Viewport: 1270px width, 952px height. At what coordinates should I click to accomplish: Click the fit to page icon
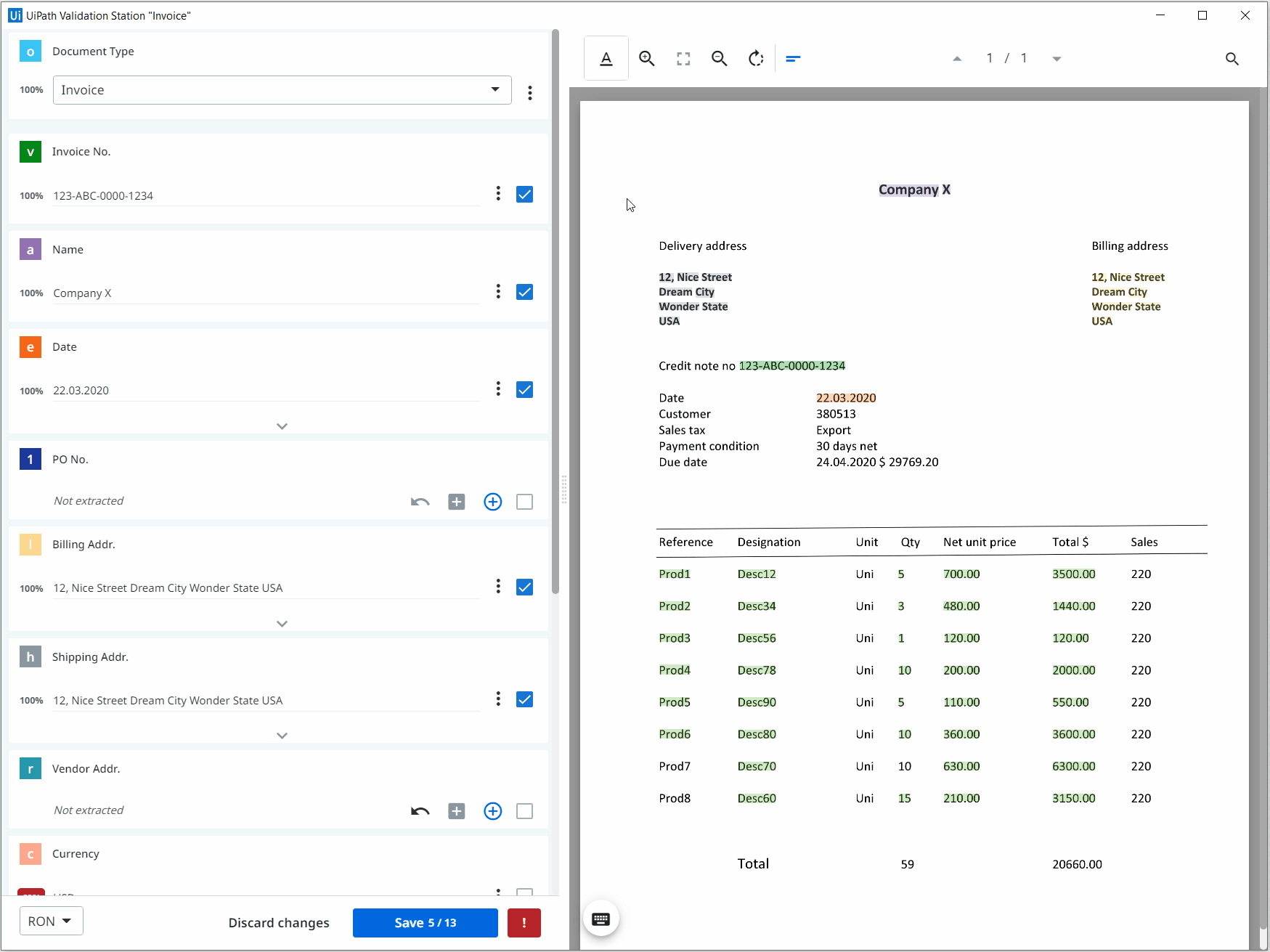pos(683,59)
